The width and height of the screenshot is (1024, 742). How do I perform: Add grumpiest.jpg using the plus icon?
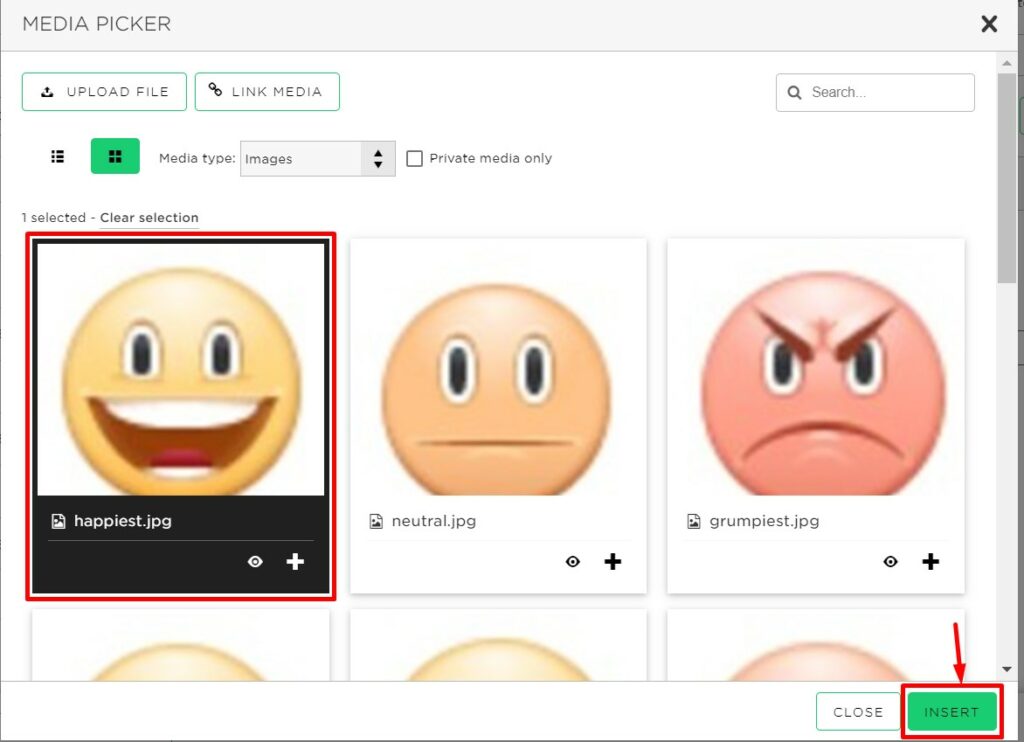[x=930, y=562]
